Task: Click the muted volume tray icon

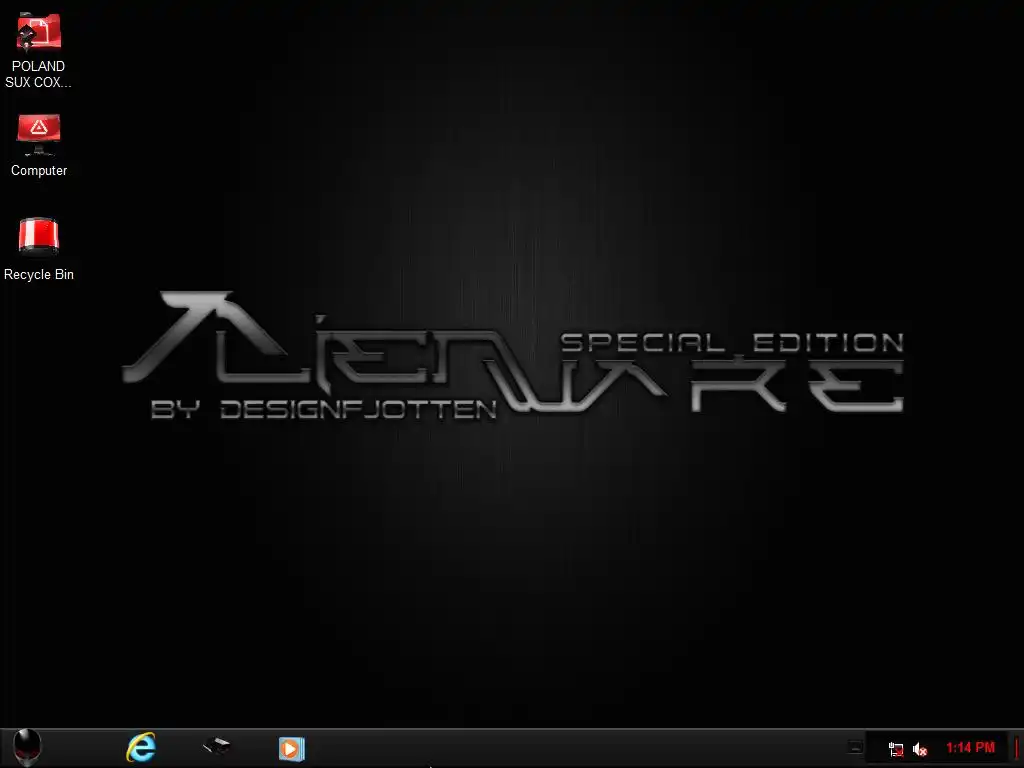Action: tap(920, 749)
